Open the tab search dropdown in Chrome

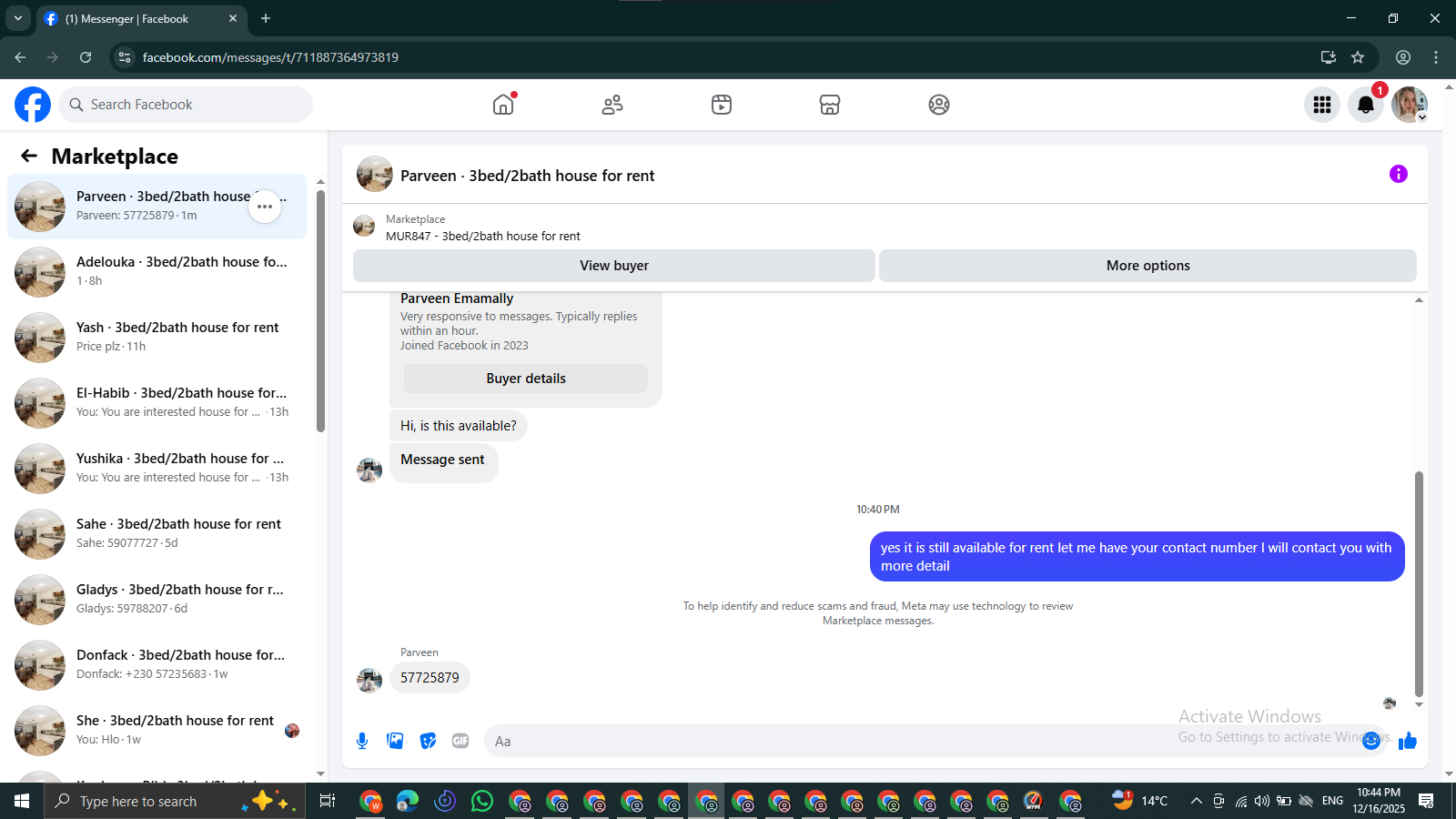click(18, 18)
